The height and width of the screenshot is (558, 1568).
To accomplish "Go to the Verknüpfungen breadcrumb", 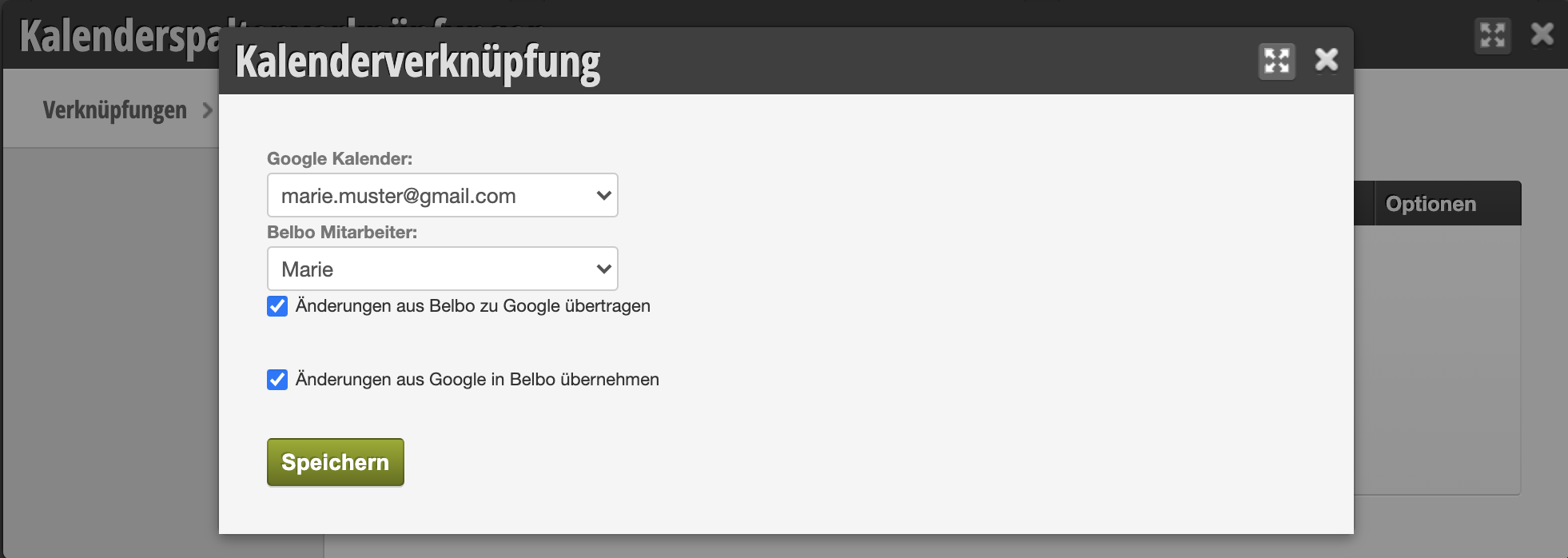I will [114, 110].
